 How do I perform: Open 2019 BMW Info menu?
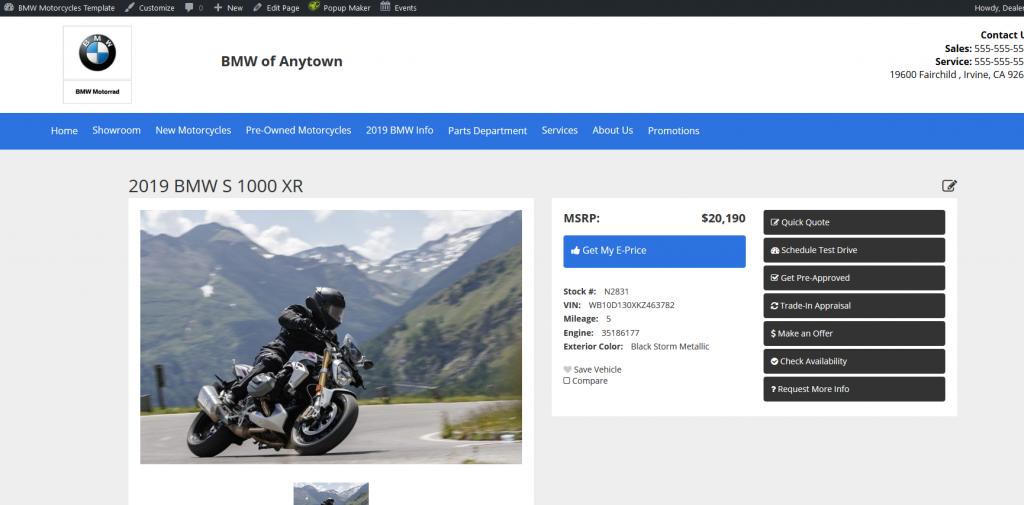(400, 131)
